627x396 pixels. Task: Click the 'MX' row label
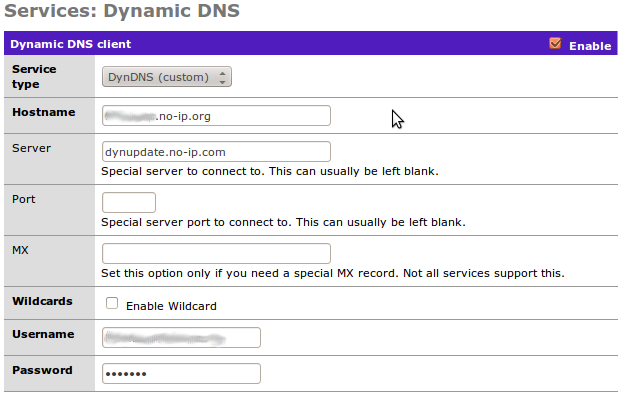pyautogui.click(x=20, y=250)
